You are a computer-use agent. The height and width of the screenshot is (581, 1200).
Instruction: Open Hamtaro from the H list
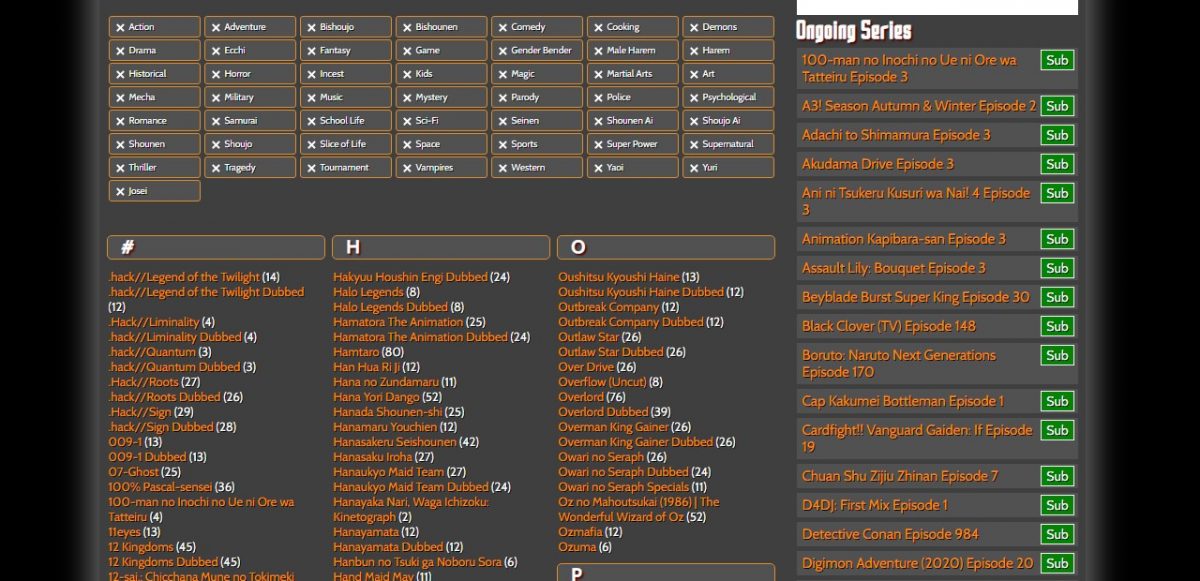[x=355, y=352]
